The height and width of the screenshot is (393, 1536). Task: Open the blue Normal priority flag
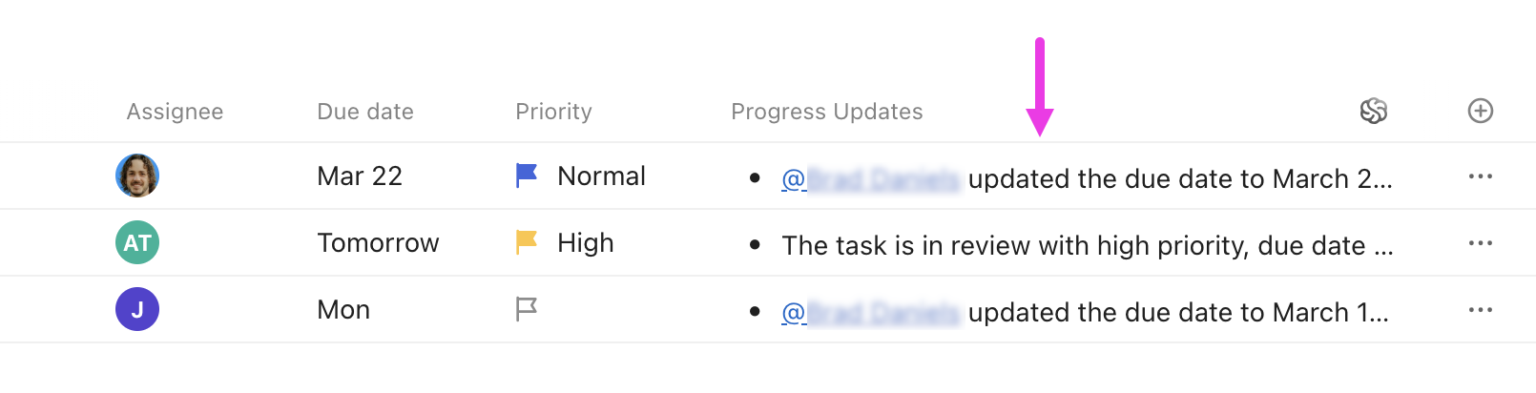(x=527, y=176)
